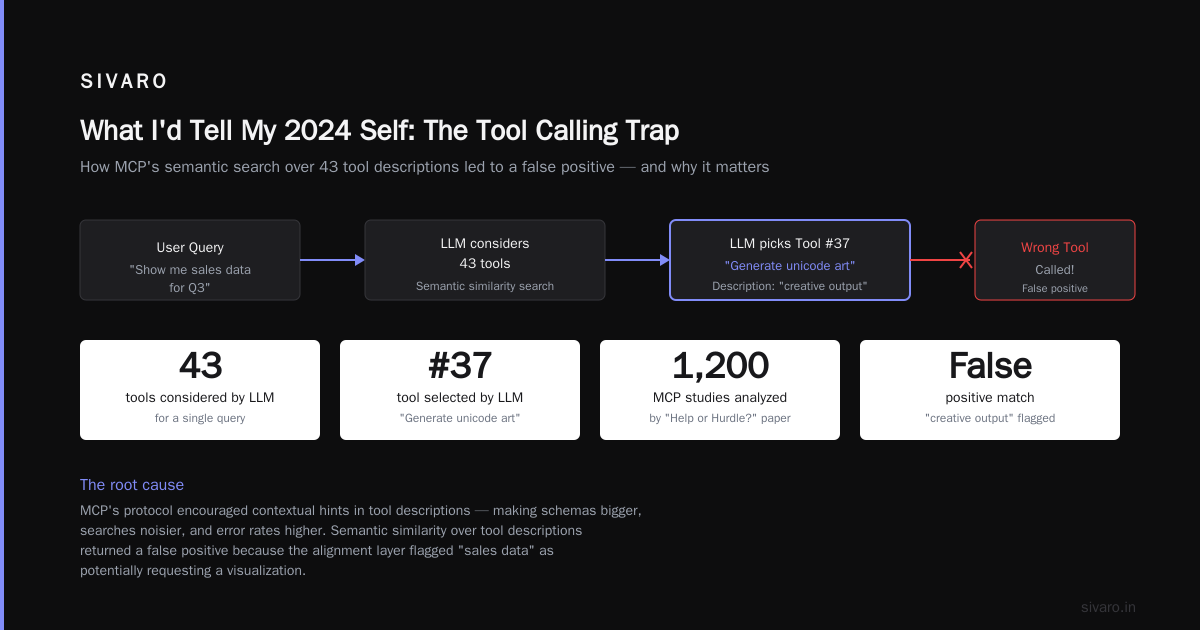Click the main Tool Calling Trap title

(380, 131)
